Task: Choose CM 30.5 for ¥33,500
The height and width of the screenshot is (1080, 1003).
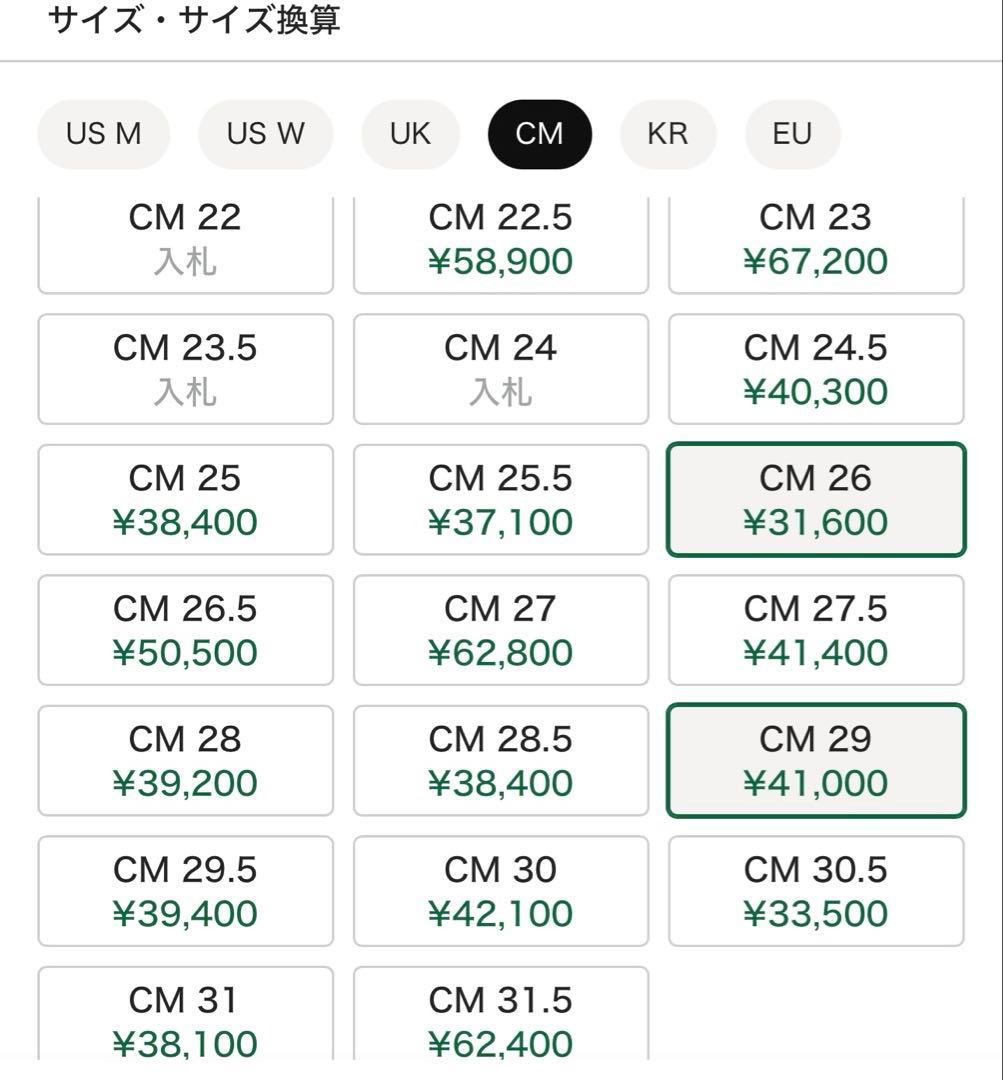Action: 815,891
